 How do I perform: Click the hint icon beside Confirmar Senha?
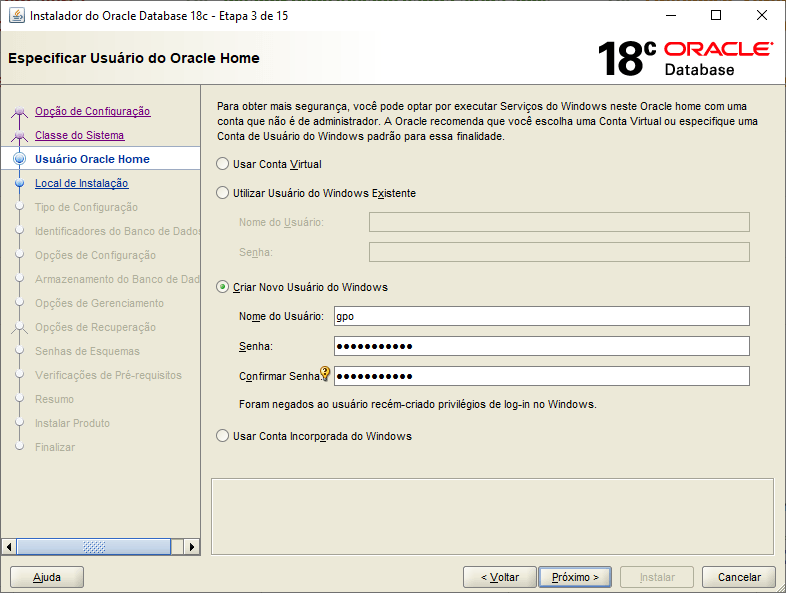pos(325,374)
